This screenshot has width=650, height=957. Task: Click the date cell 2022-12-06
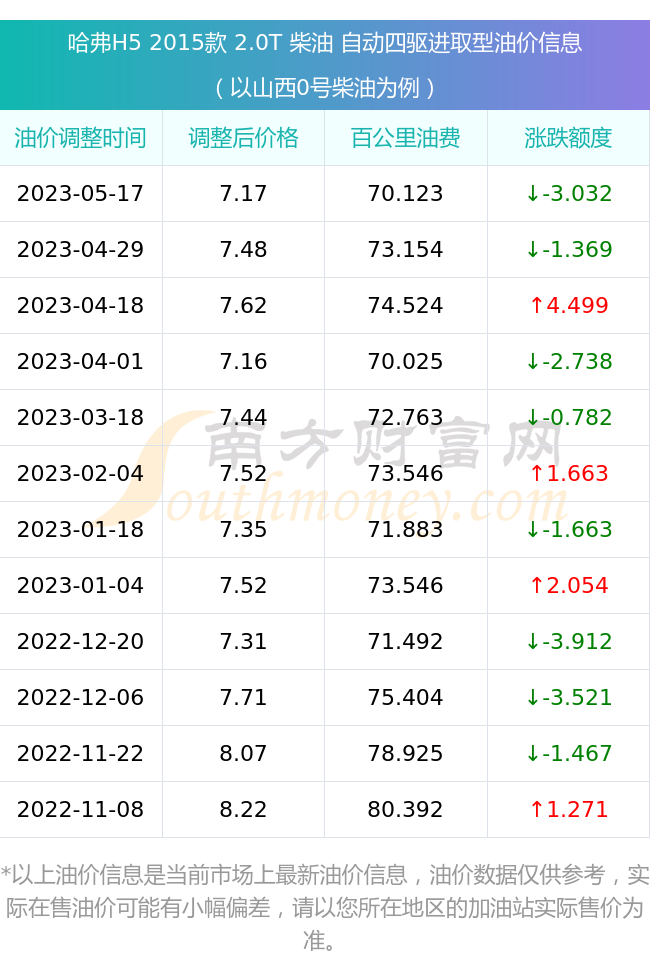coord(81,697)
